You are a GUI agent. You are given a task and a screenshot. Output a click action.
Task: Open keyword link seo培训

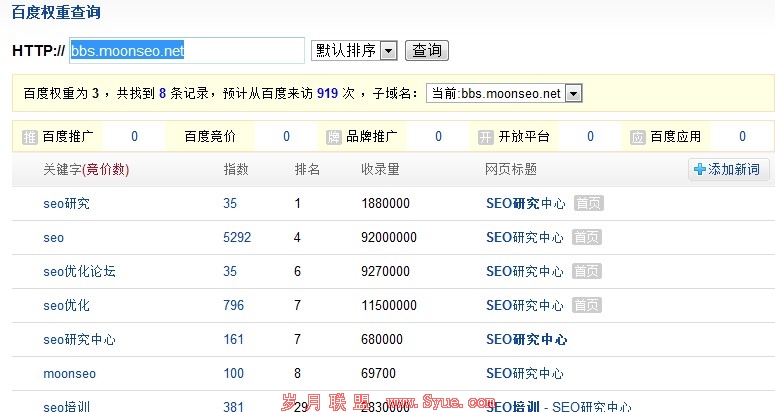67,406
